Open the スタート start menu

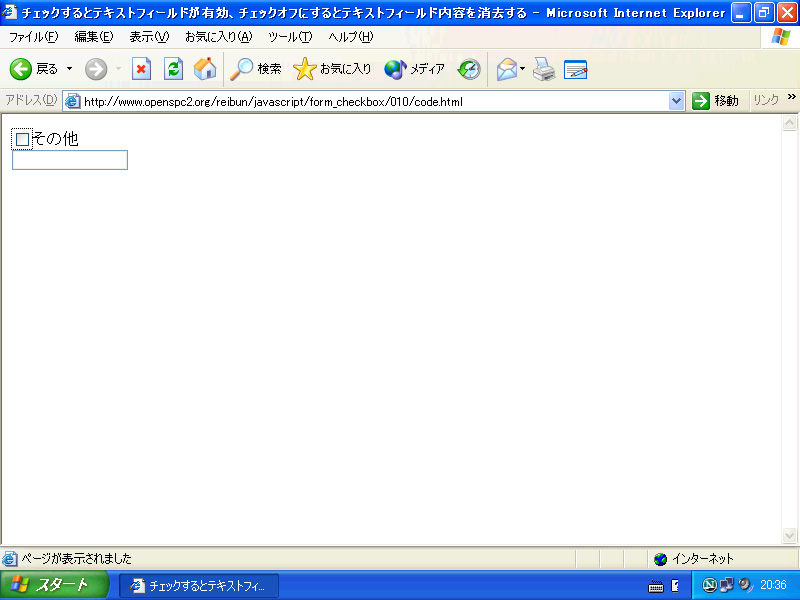54,585
